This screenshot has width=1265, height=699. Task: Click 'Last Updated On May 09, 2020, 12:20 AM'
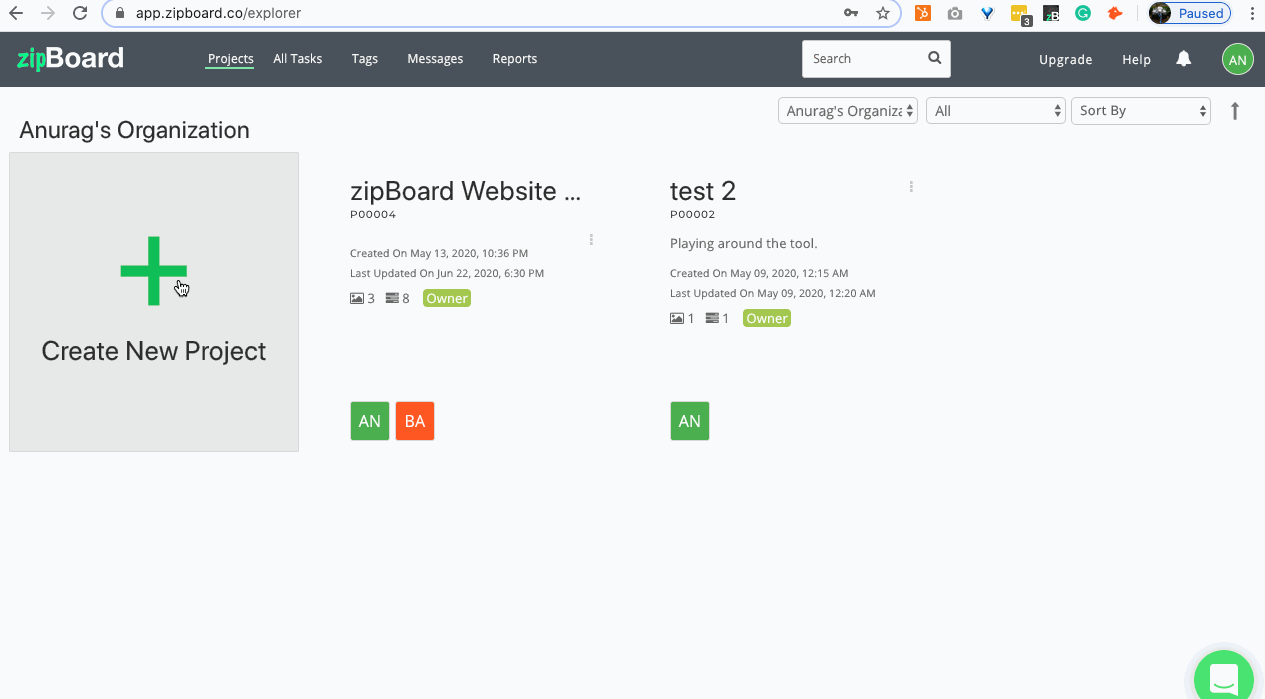(x=773, y=293)
